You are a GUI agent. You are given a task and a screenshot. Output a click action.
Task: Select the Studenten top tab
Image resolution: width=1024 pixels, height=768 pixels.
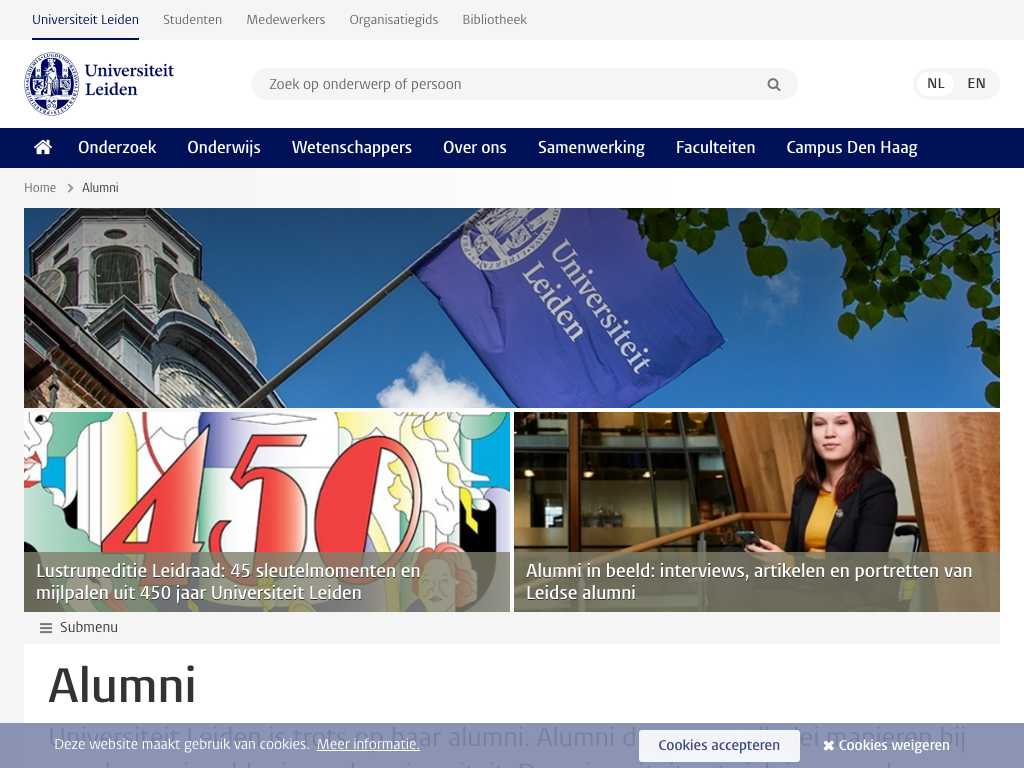(193, 20)
